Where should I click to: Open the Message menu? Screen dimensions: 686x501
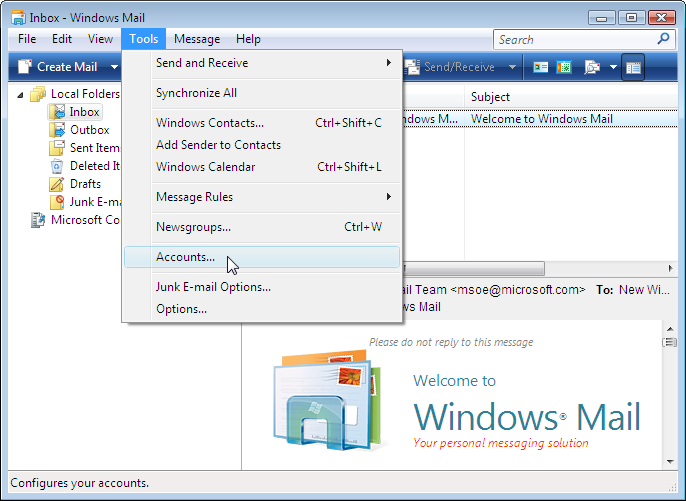[197, 39]
